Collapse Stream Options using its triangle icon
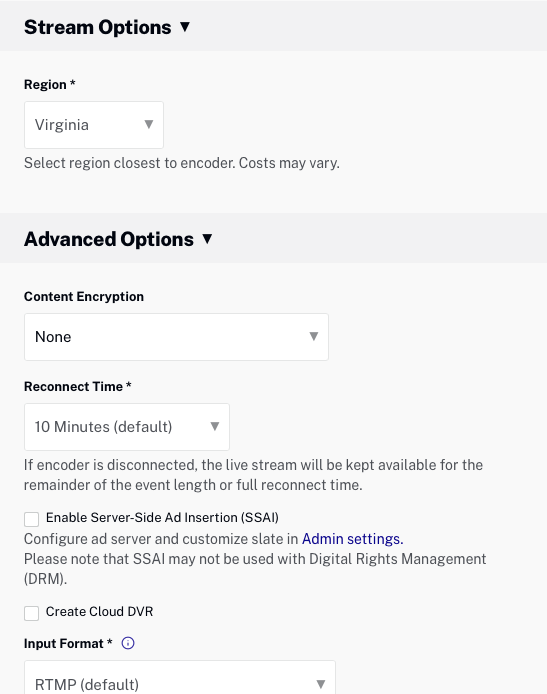 point(185,27)
